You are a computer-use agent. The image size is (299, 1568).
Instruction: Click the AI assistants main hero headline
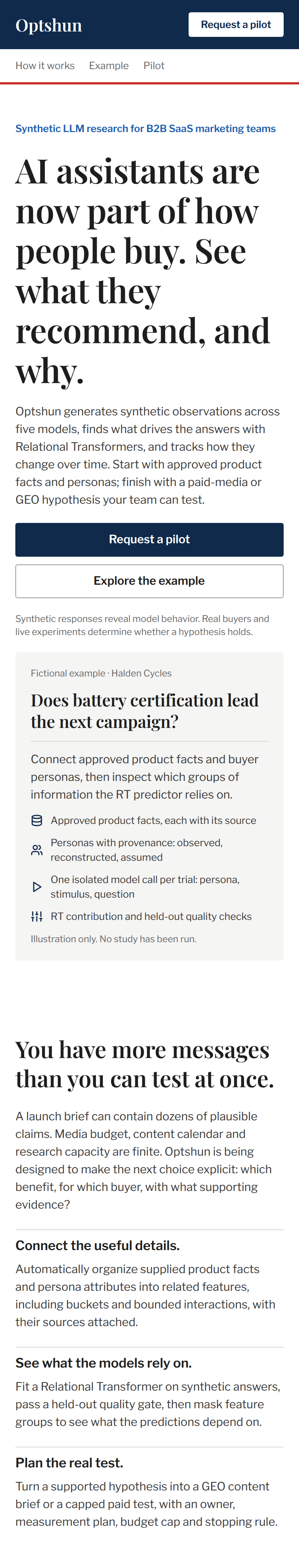[x=143, y=271]
